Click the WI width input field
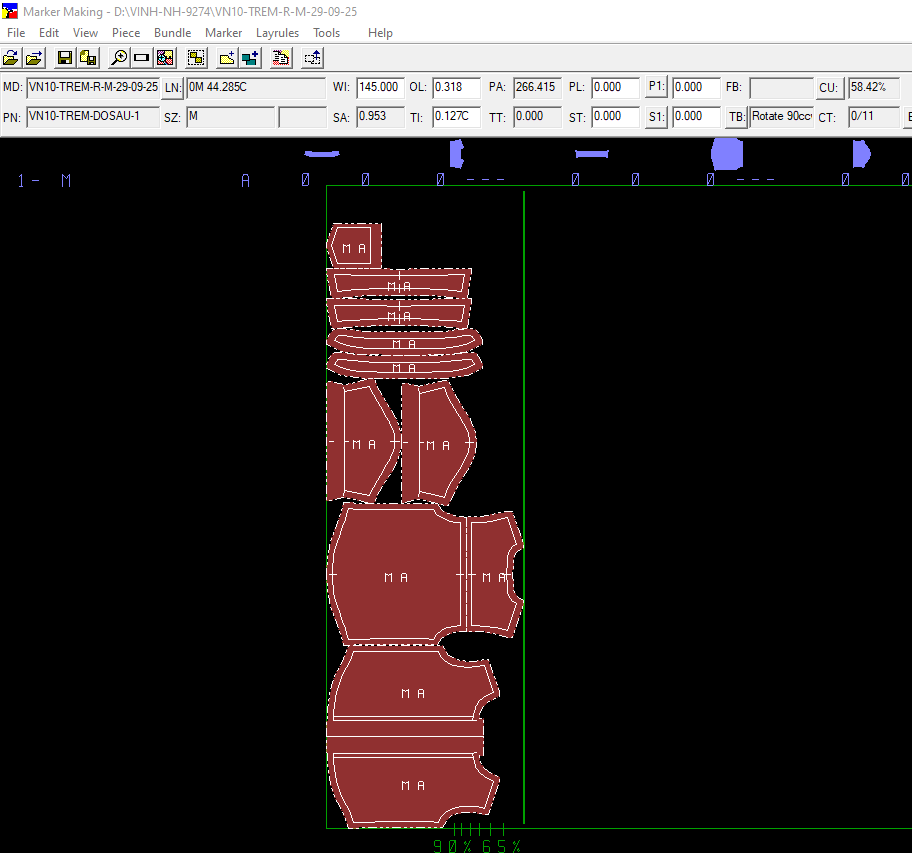The image size is (912, 853). [380, 88]
